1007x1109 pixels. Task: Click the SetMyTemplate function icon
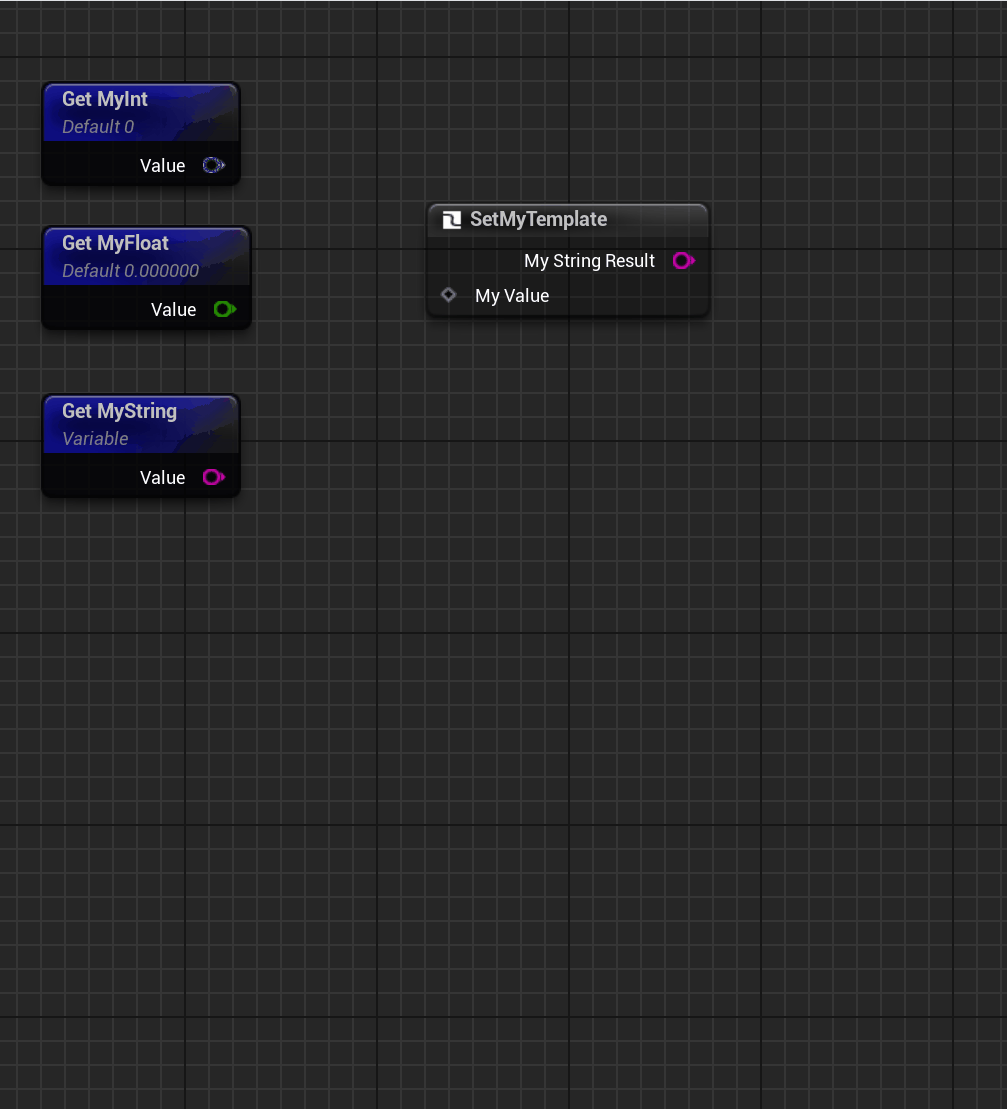click(451, 220)
